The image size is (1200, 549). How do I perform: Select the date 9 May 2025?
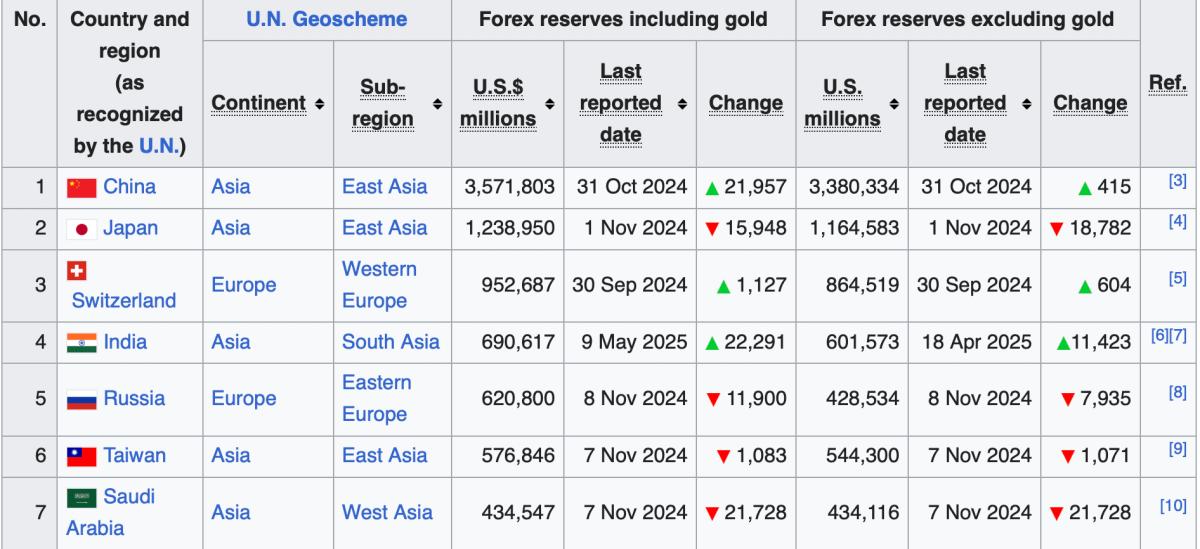point(634,343)
